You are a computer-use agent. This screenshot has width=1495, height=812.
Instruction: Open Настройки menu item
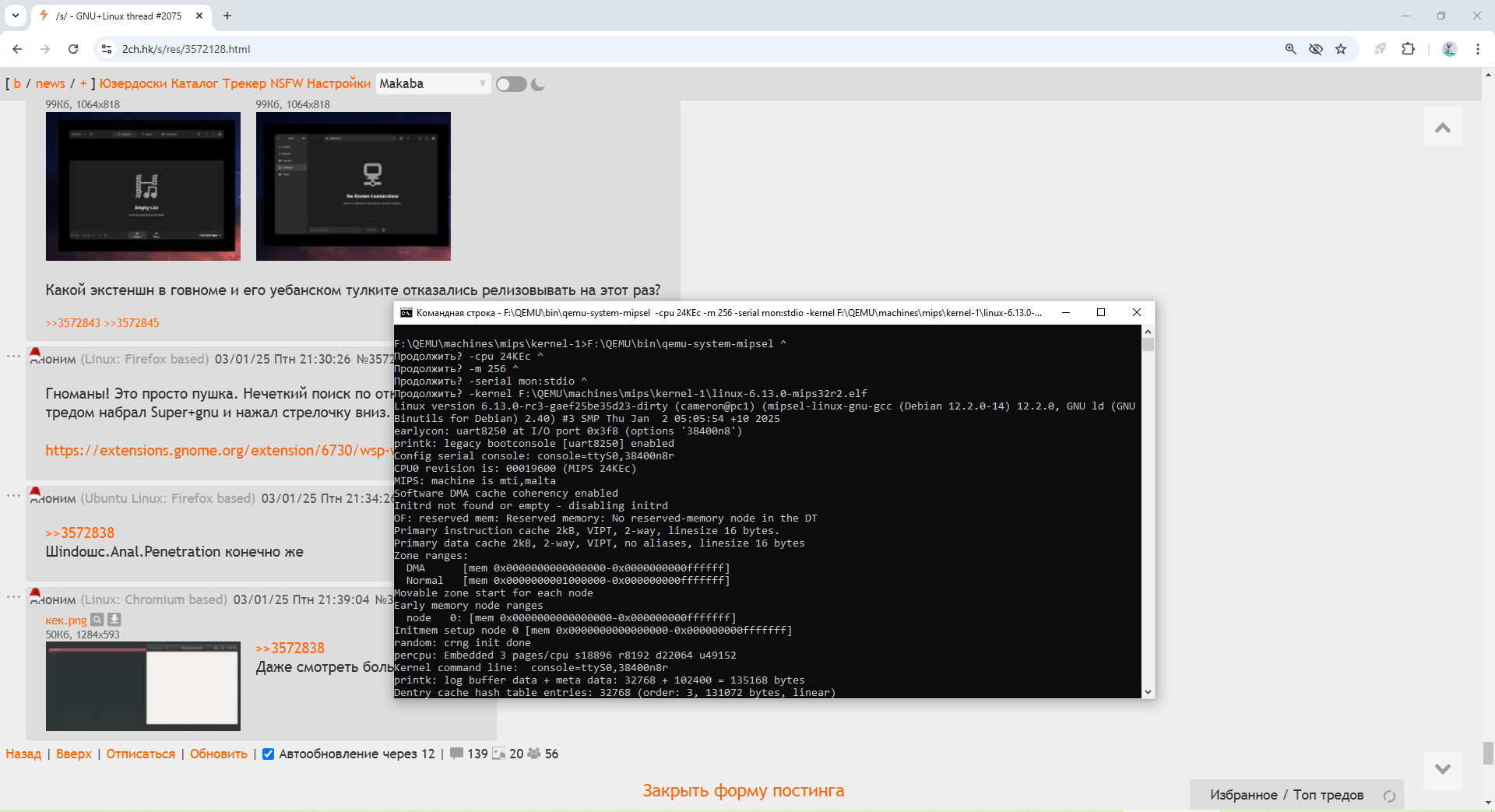pos(339,83)
